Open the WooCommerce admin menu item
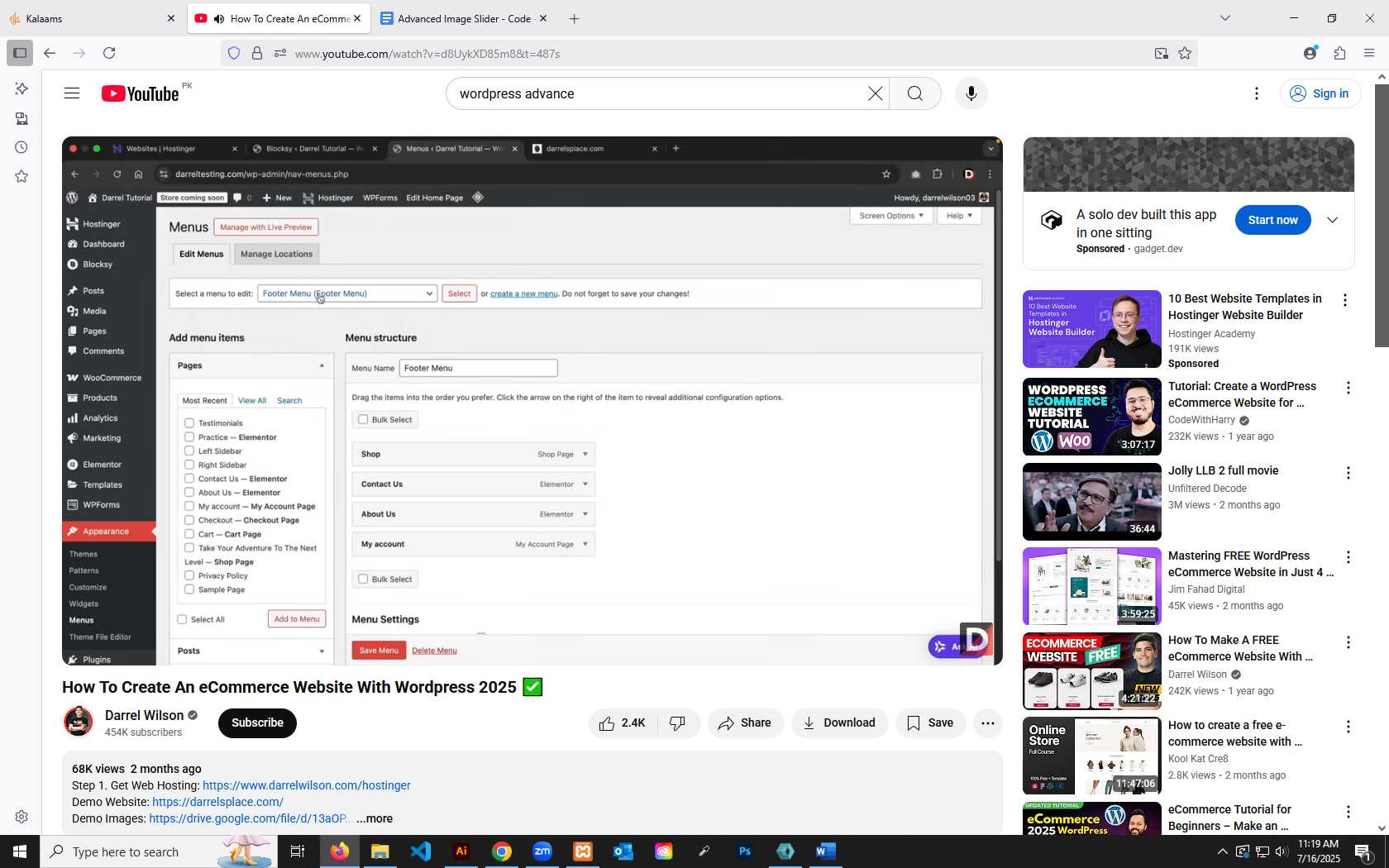Viewport: 1389px width, 868px height. tap(111, 378)
